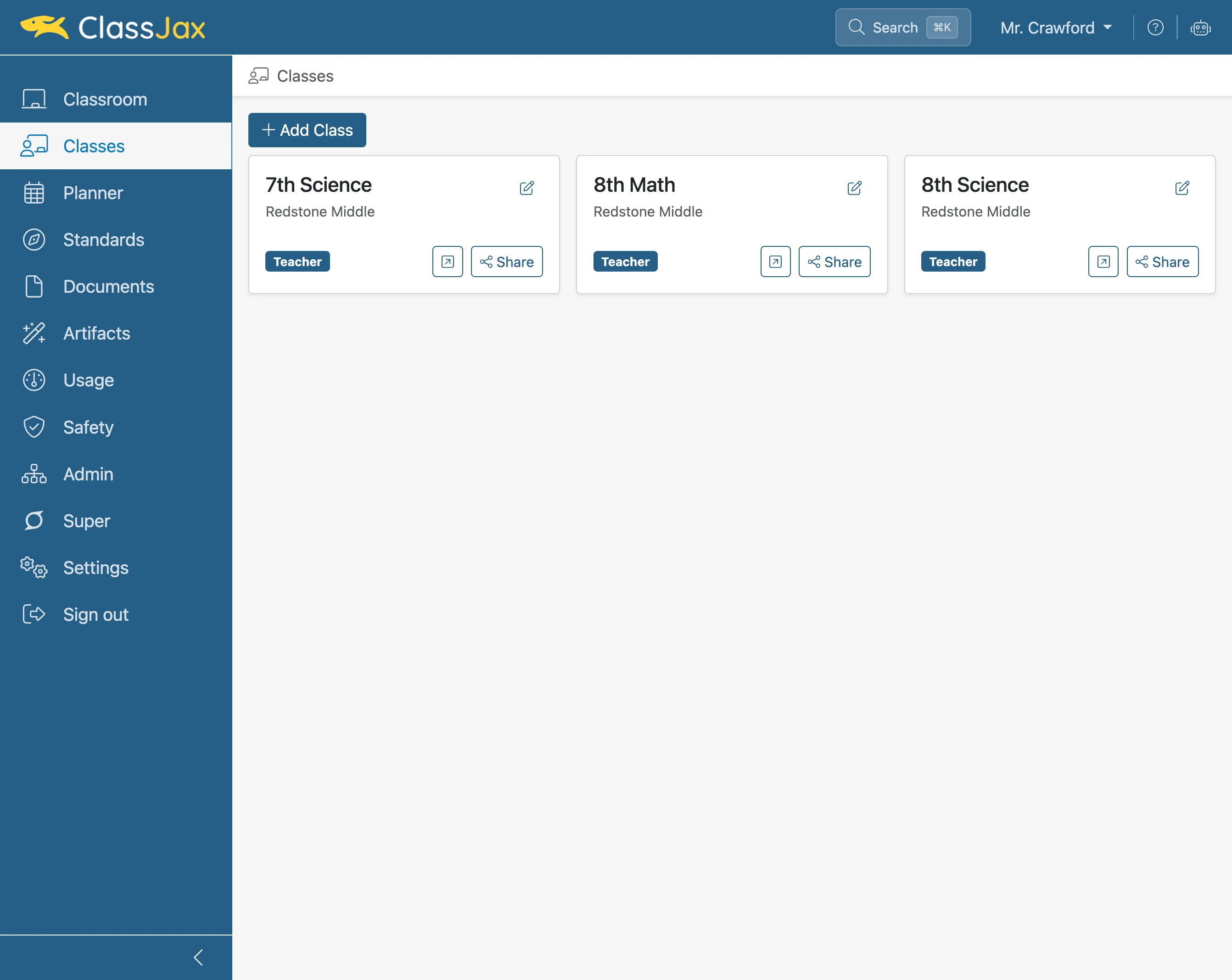Edit the 8th Math class

[854, 188]
